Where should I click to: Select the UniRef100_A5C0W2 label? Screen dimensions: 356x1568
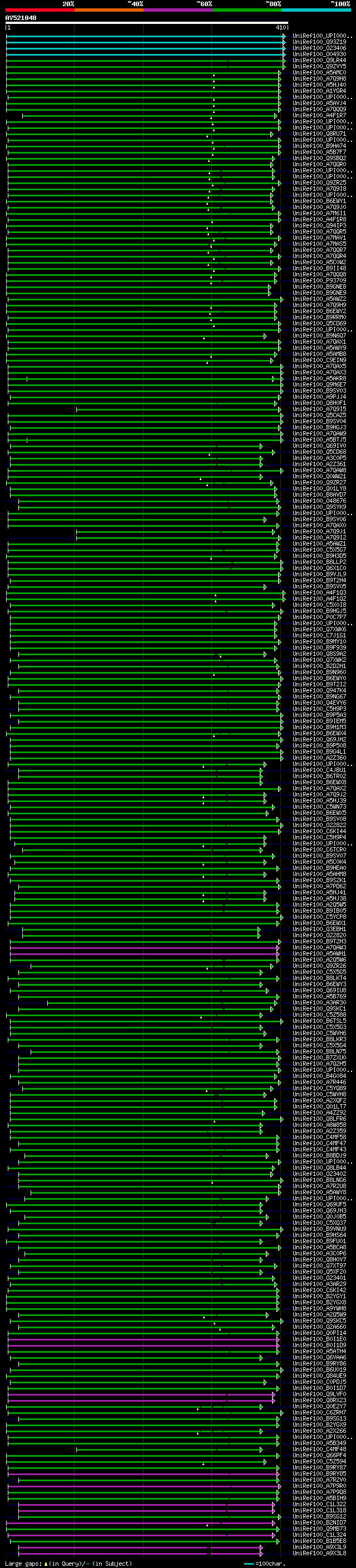(x=319, y=263)
